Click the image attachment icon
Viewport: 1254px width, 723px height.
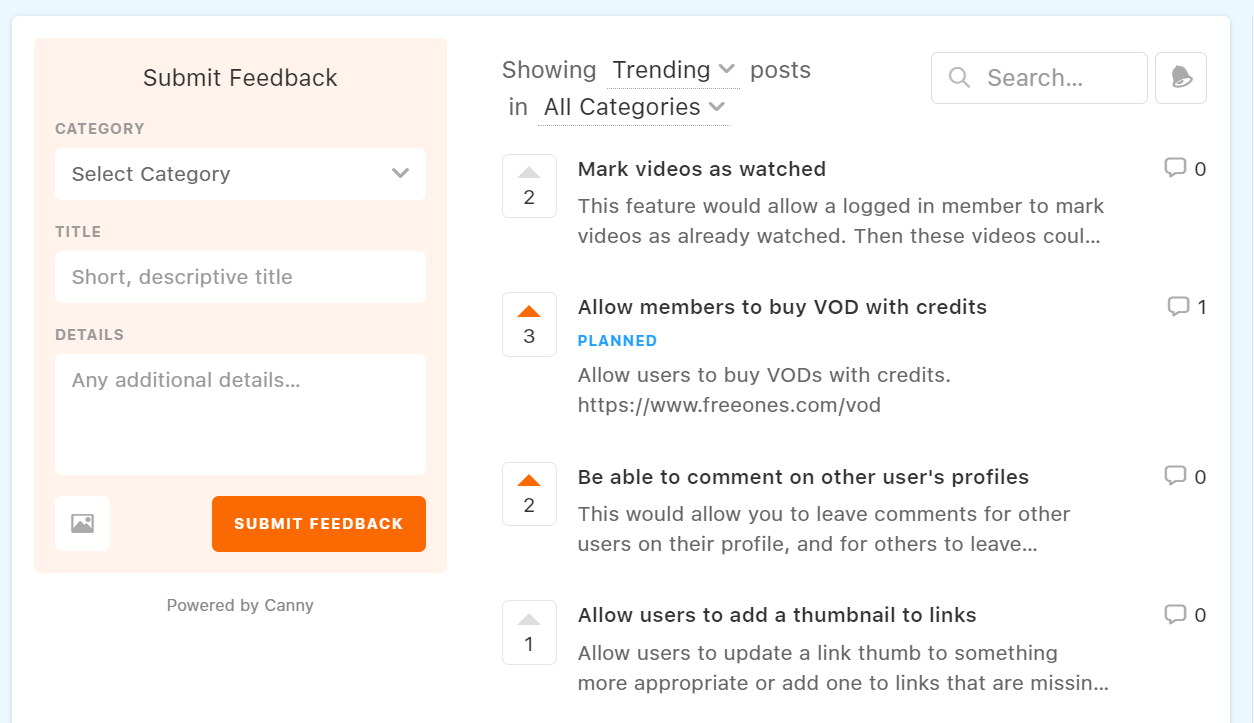click(82, 523)
